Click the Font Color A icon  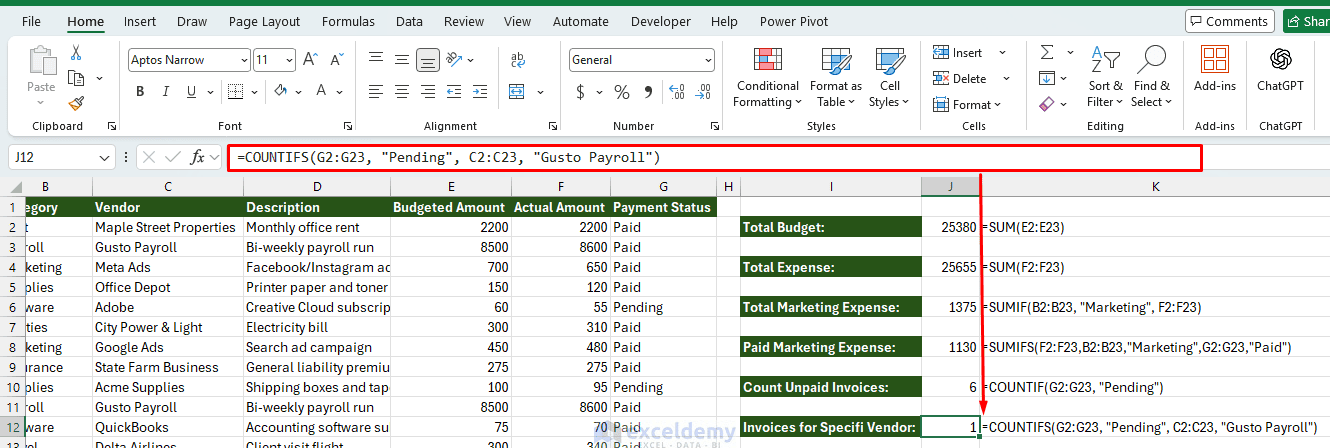[323, 92]
